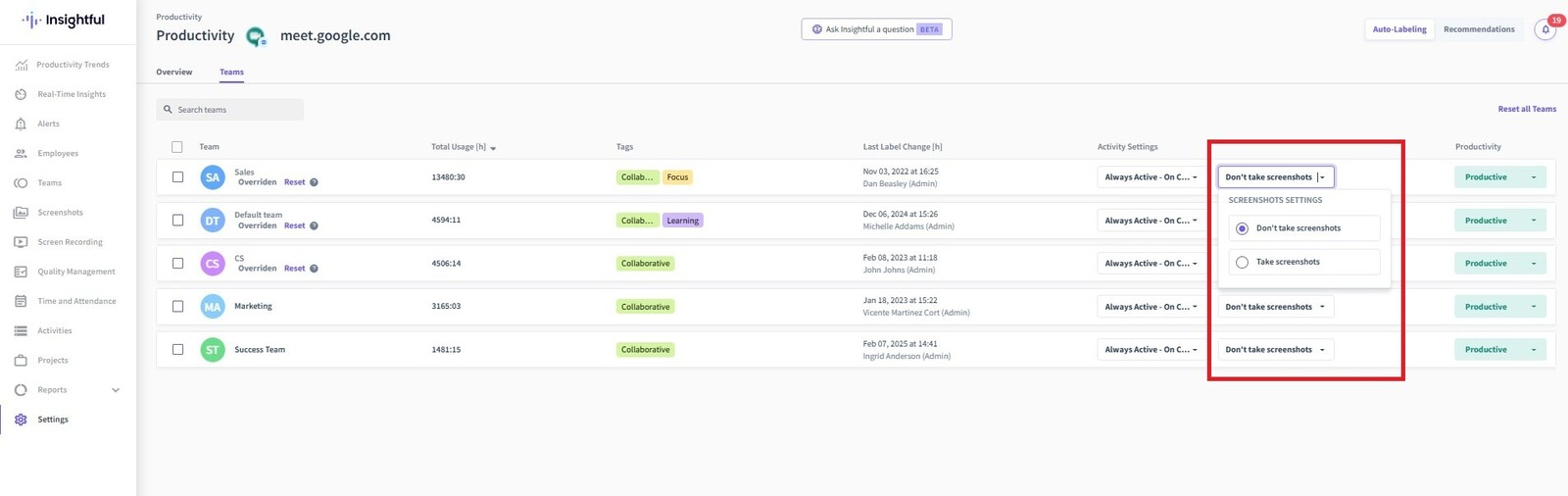Click the DT avatar for Default team
1568x496 pixels.
click(213, 221)
